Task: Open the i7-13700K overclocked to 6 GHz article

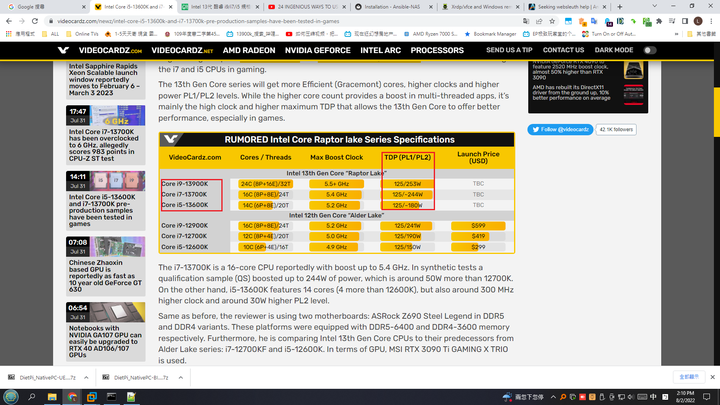Action: coord(105,145)
